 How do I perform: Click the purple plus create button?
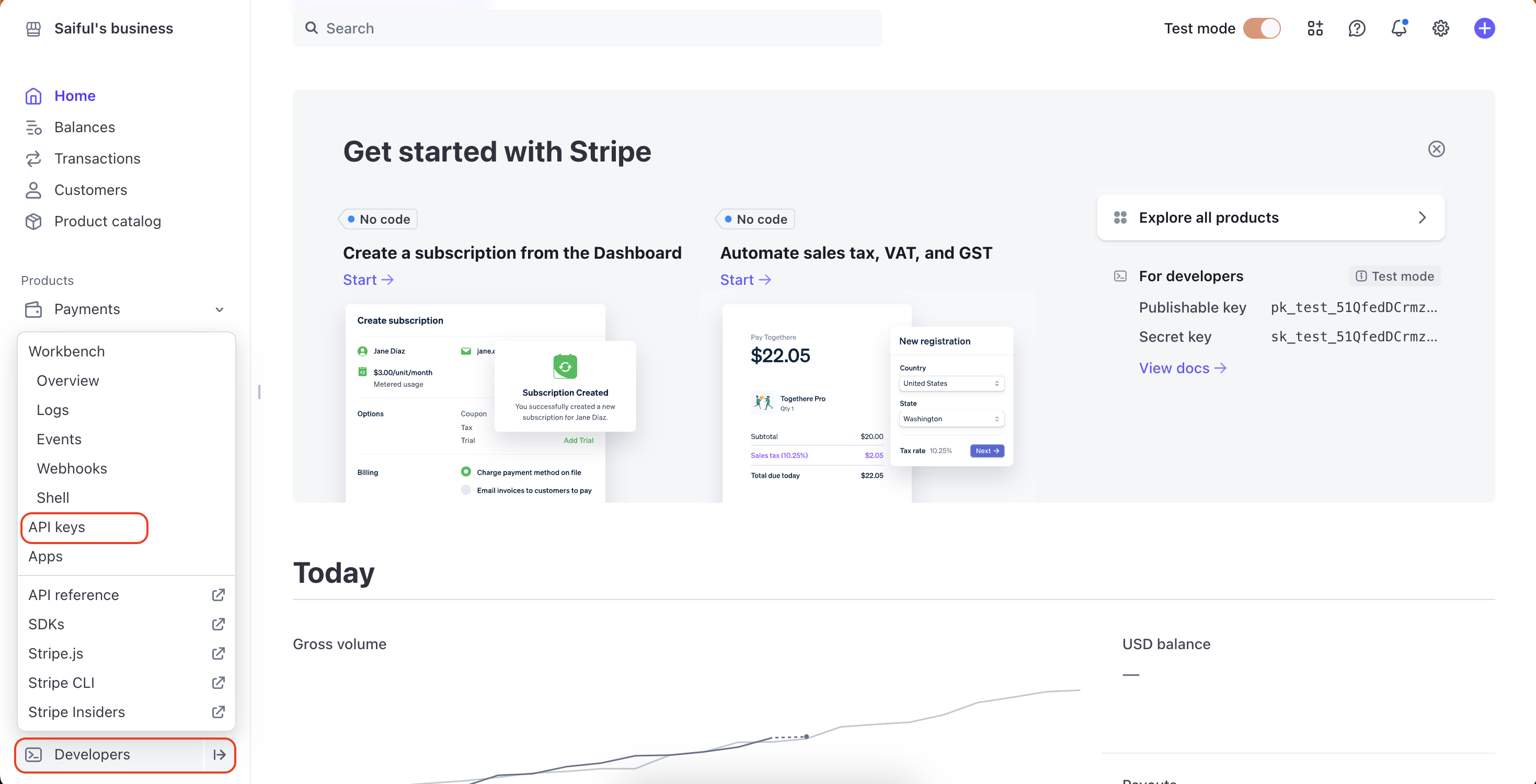pos(1484,28)
